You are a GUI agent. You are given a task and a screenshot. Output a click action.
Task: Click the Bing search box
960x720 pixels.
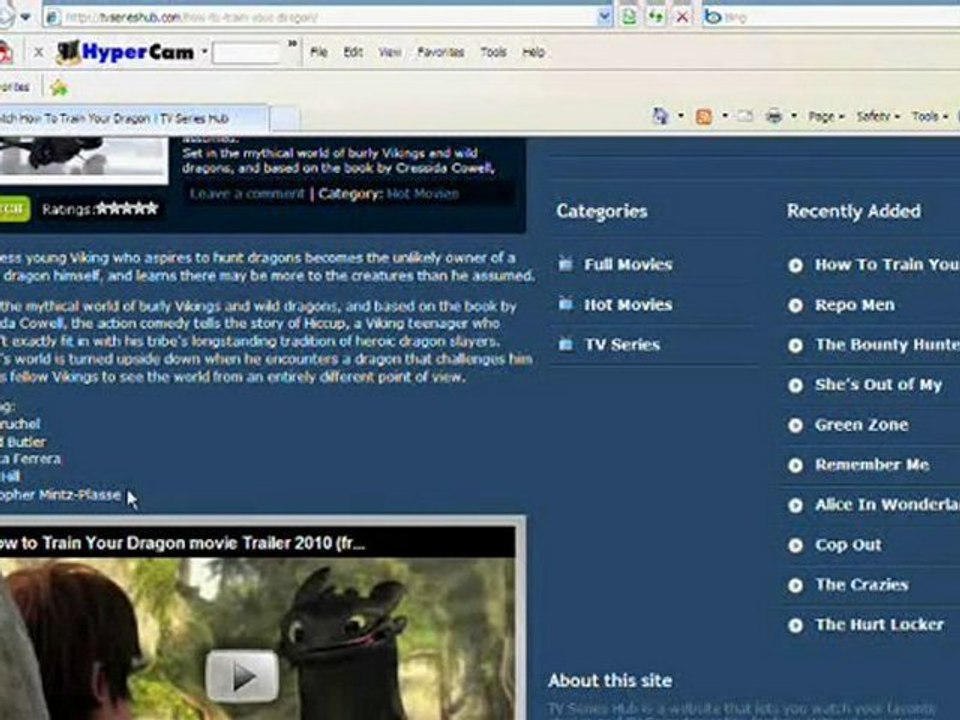[839, 17]
